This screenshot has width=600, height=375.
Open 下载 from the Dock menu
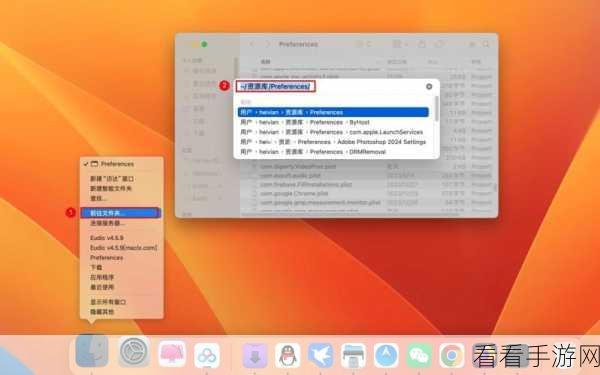click(x=96, y=267)
